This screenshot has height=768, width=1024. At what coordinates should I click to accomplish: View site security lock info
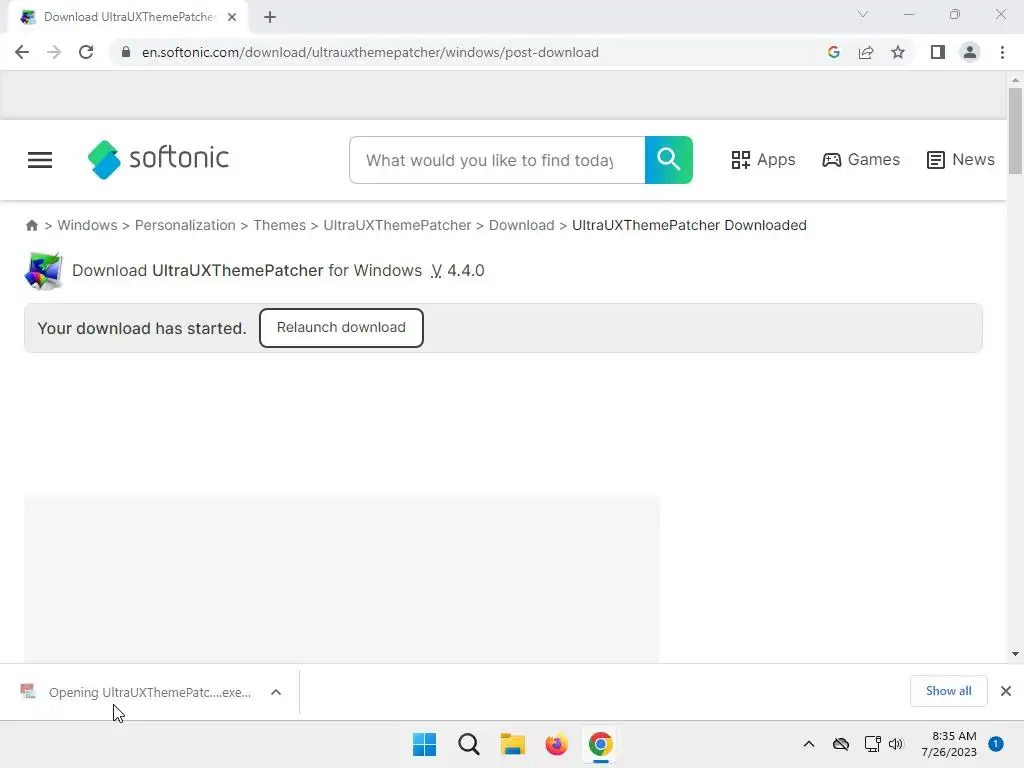(126, 52)
